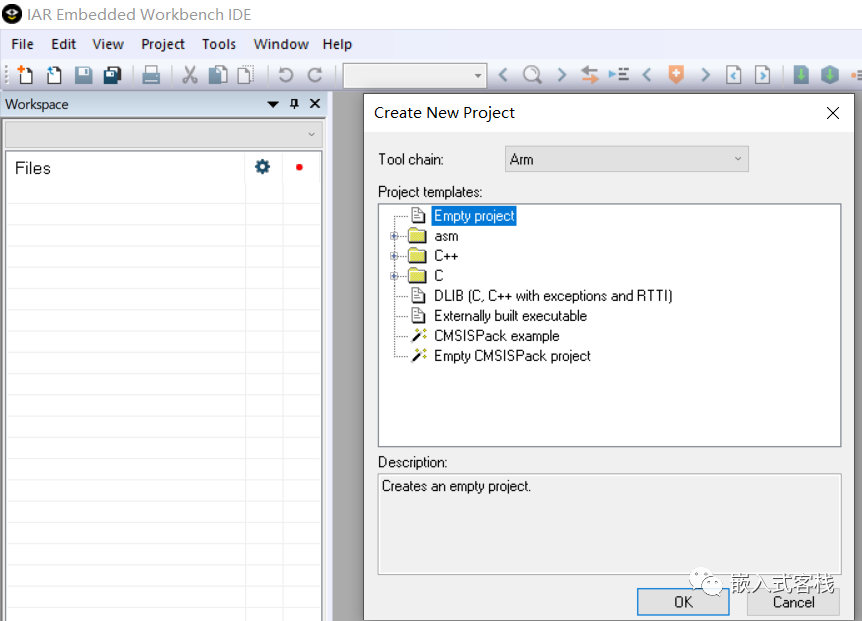This screenshot has width=862, height=621.
Task: Toggle bookmark with the orange shield icon
Action: [676, 74]
